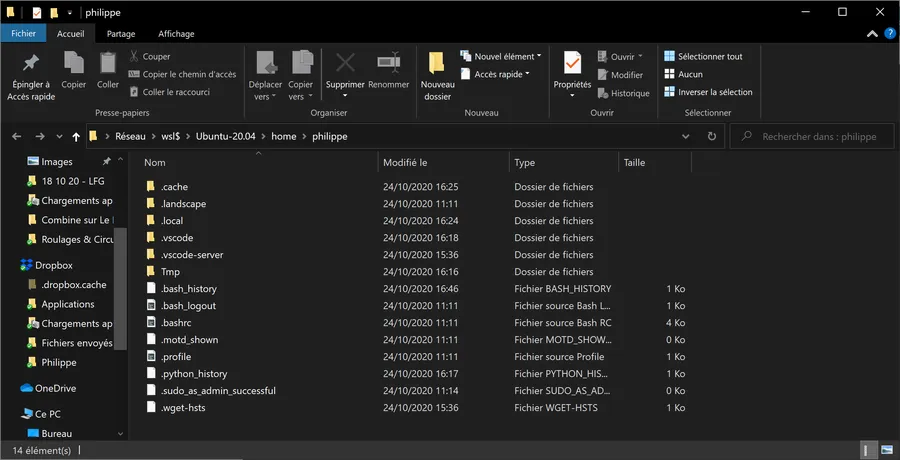900x460 pixels.
Task: Click Sélectionner tout
Action: pos(703,56)
